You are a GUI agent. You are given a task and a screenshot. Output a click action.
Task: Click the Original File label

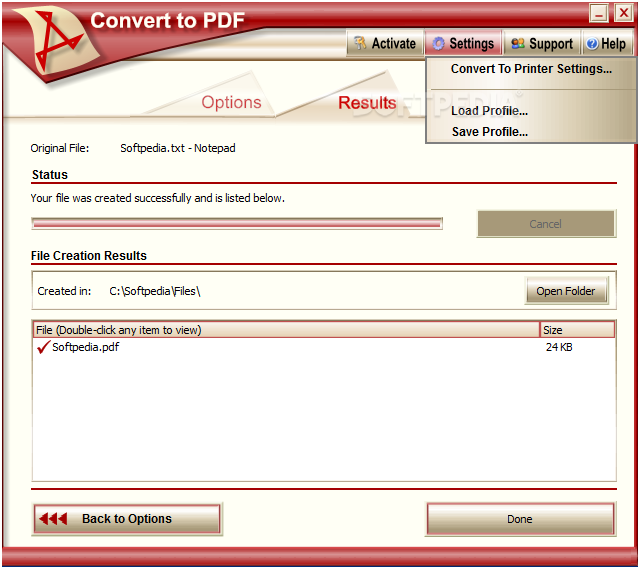pyautogui.click(x=60, y=148)
